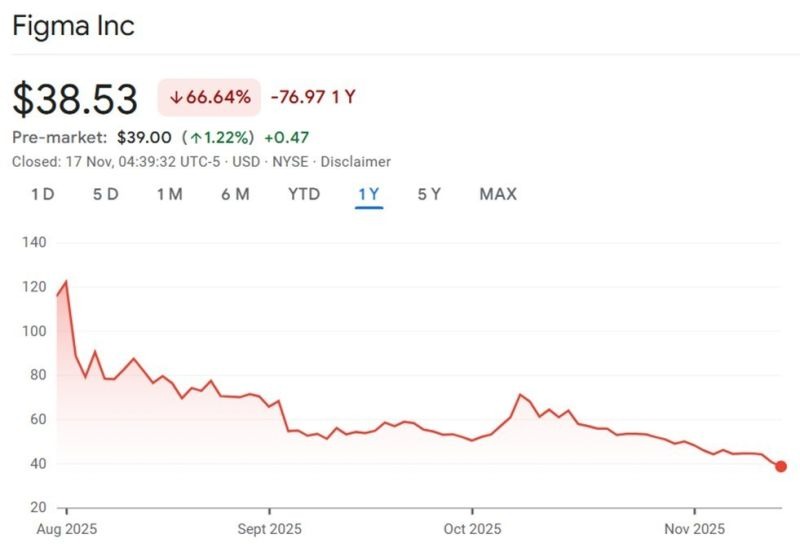800x556 pixels.
Task: Choose the YTD tab
Action: [x=304, y=194]
